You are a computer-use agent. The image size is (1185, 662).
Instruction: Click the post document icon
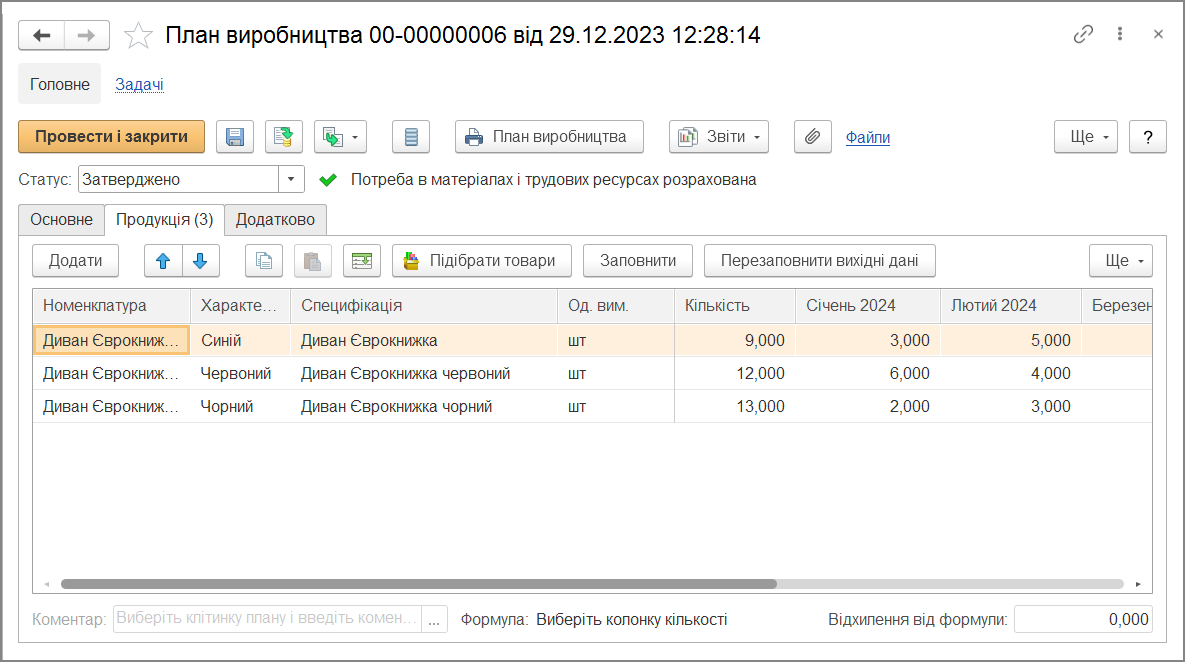284,137
